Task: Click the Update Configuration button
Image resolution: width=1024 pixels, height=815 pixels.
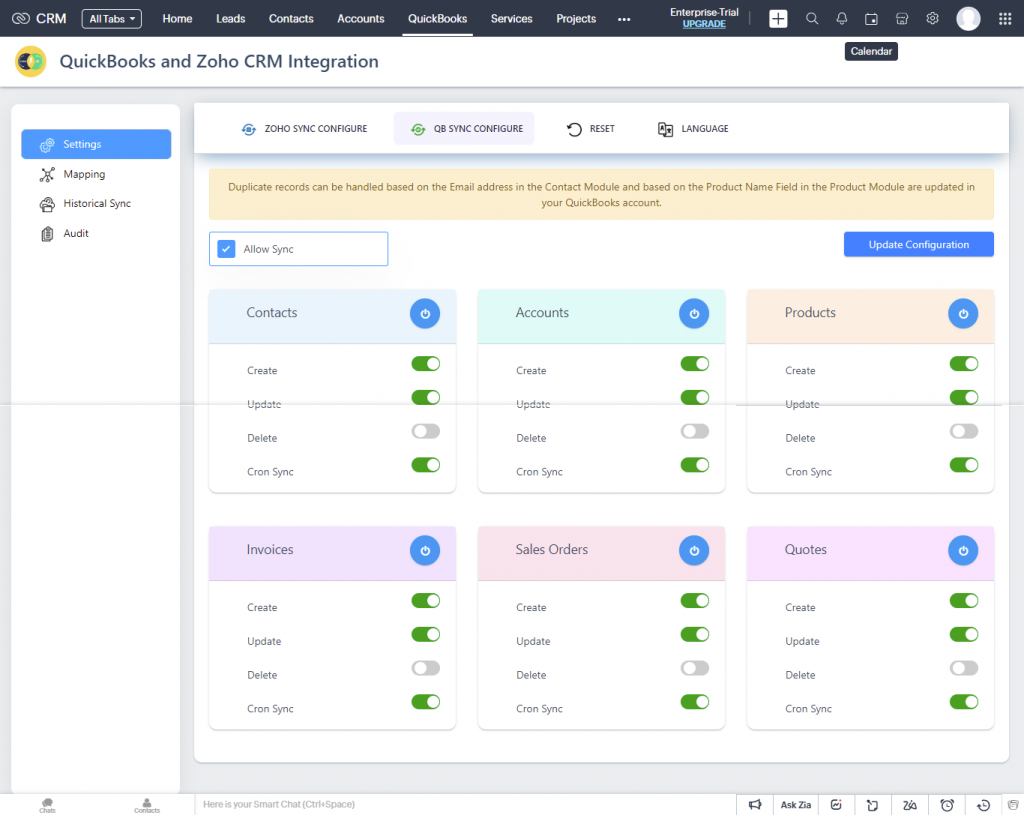Action: 919,244
